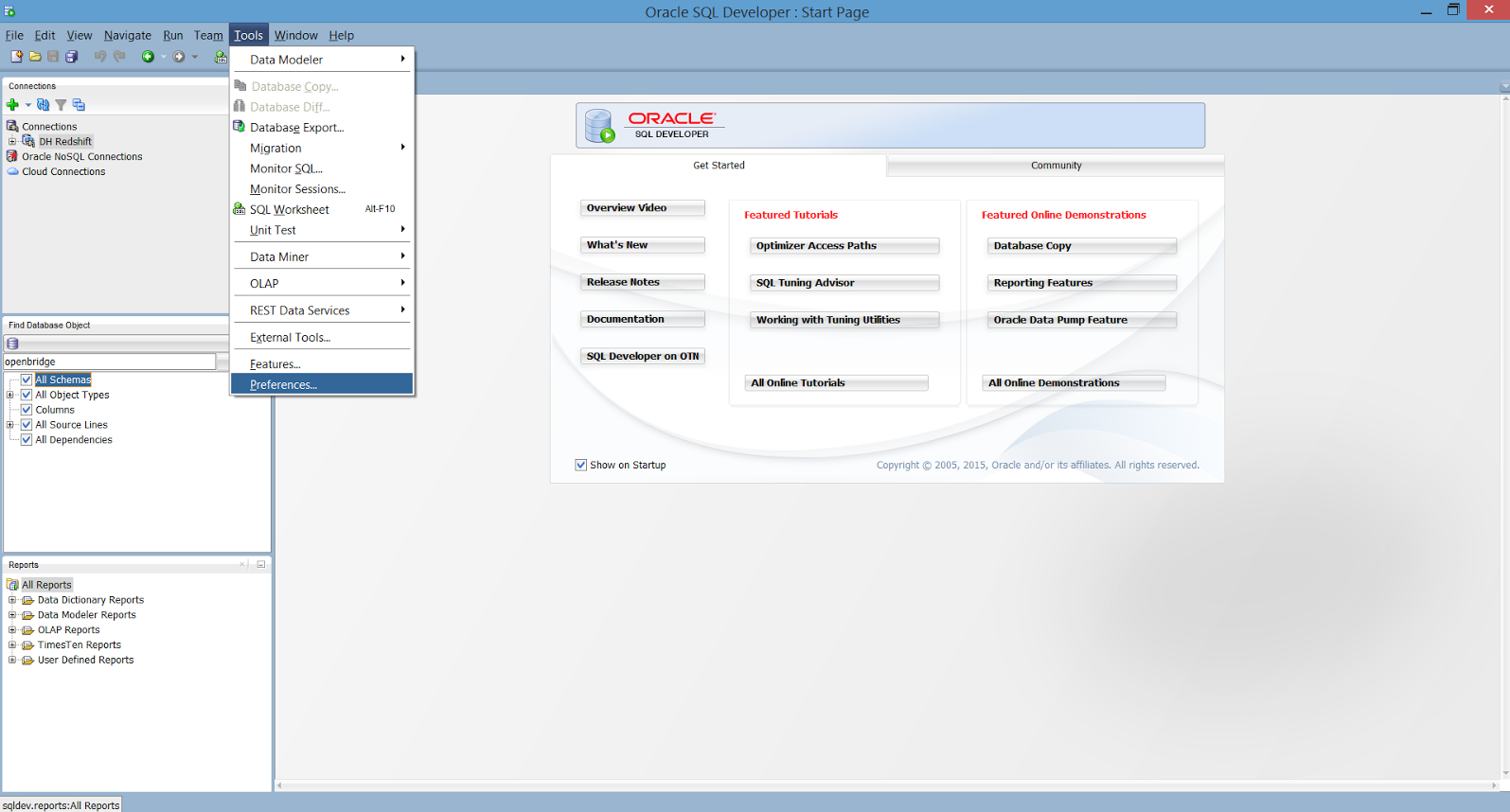
Task: Uncheck the All Dependencies checkbox
Action: click(x=27, y=439)
